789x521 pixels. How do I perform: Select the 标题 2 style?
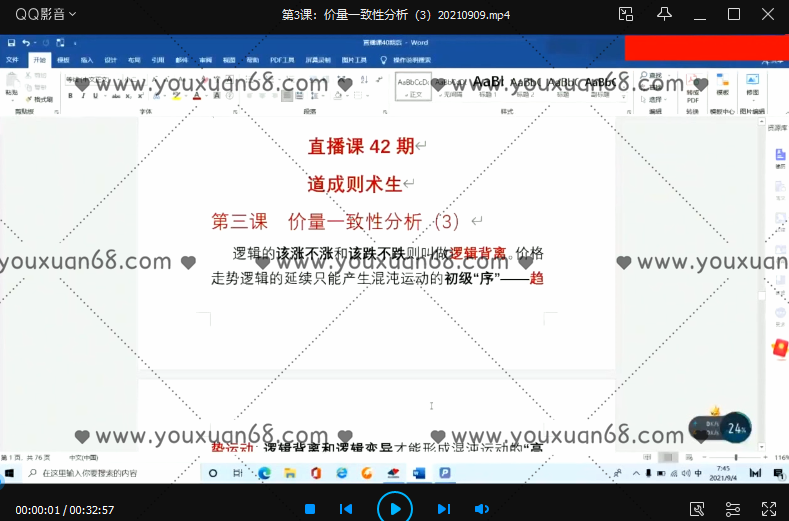click(524, 87)
